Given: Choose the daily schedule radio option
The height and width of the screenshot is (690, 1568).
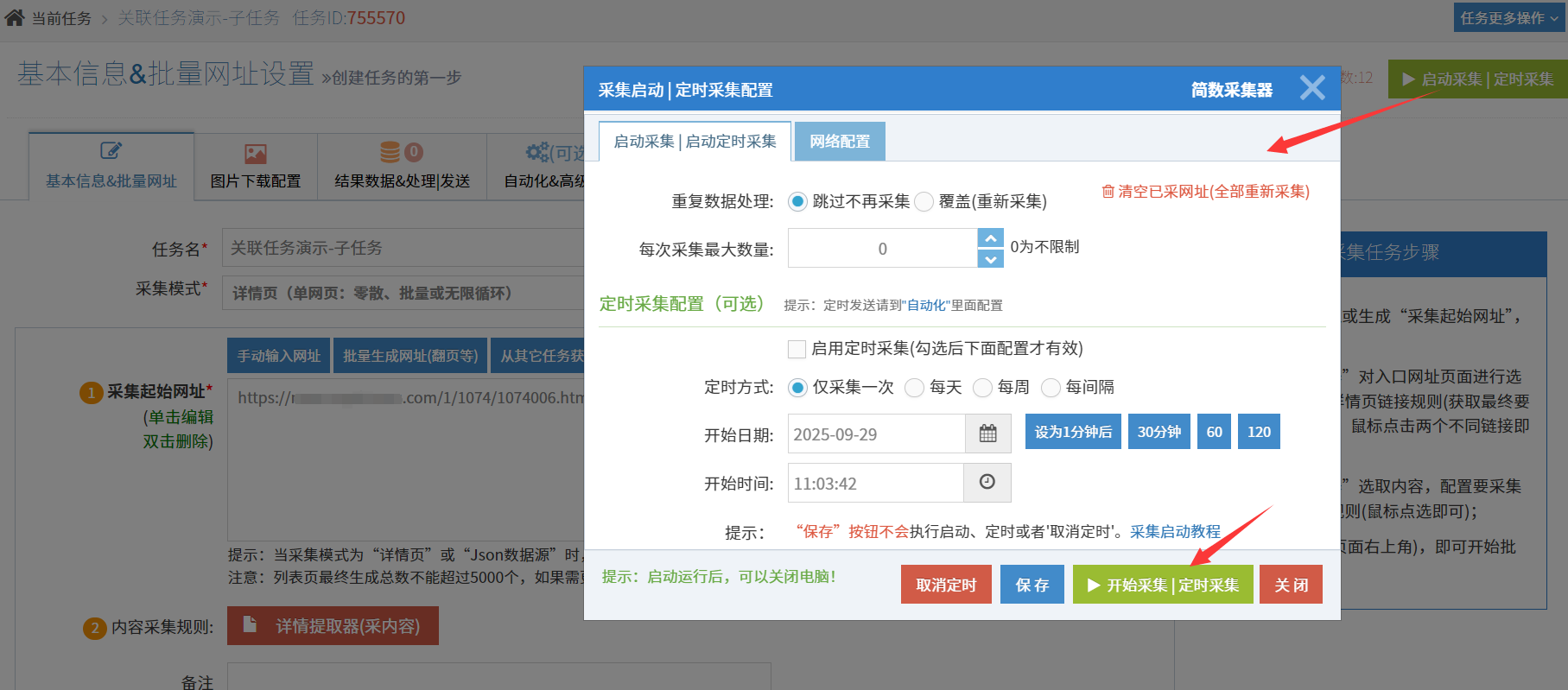Looking at the screenshot, I should (914, 388).
